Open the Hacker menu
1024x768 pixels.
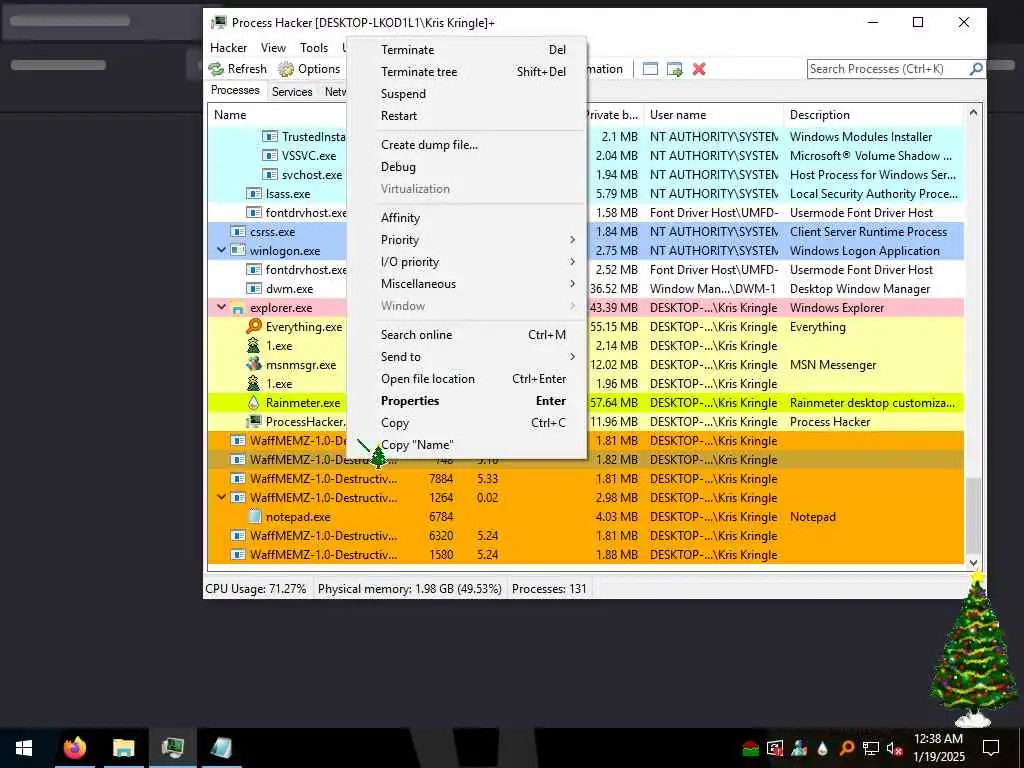229,48
